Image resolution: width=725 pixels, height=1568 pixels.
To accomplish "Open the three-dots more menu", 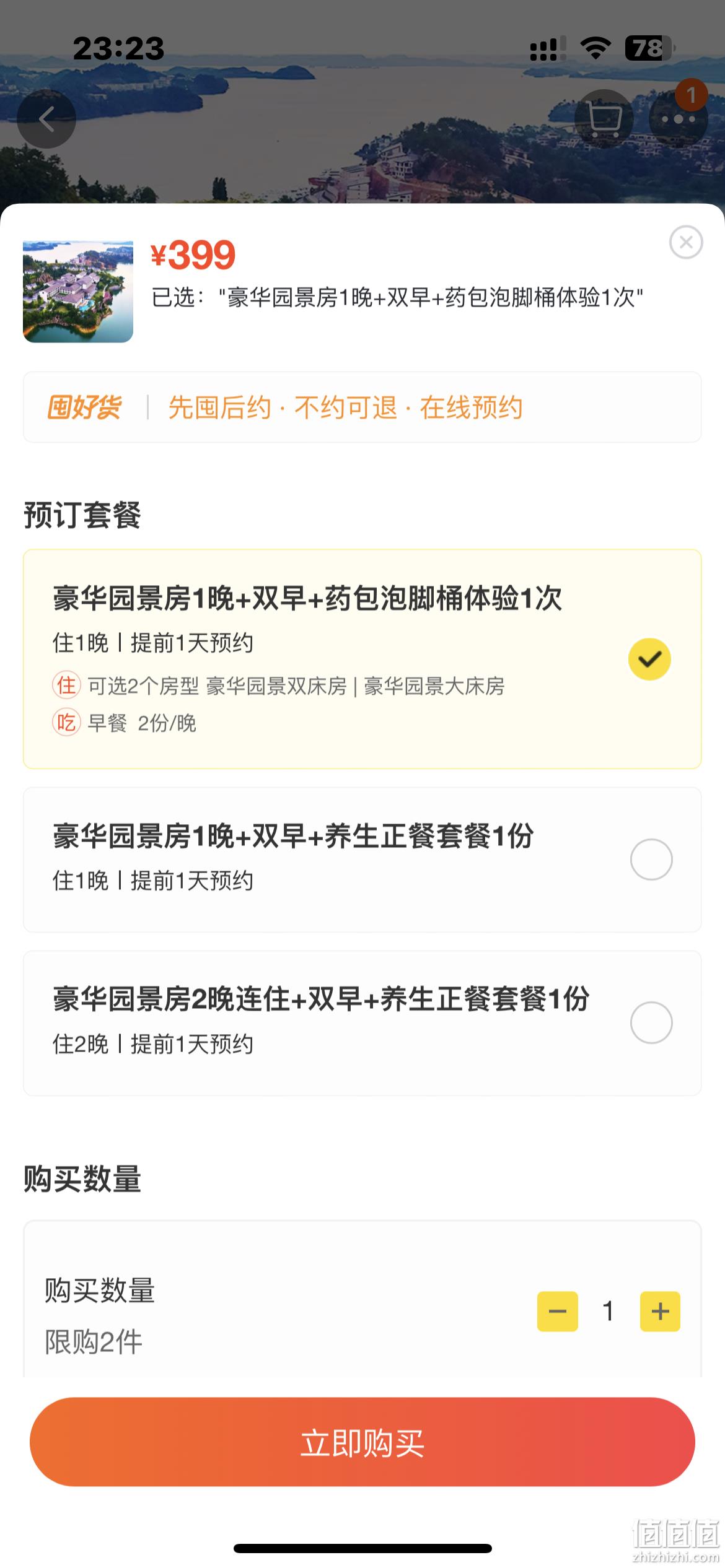I will click(x=678, y=119).
